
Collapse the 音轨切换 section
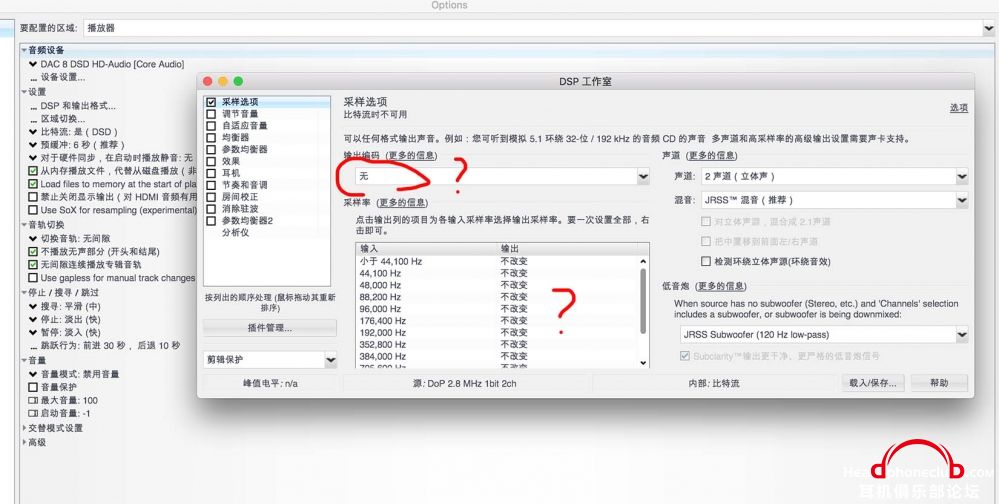24,225
